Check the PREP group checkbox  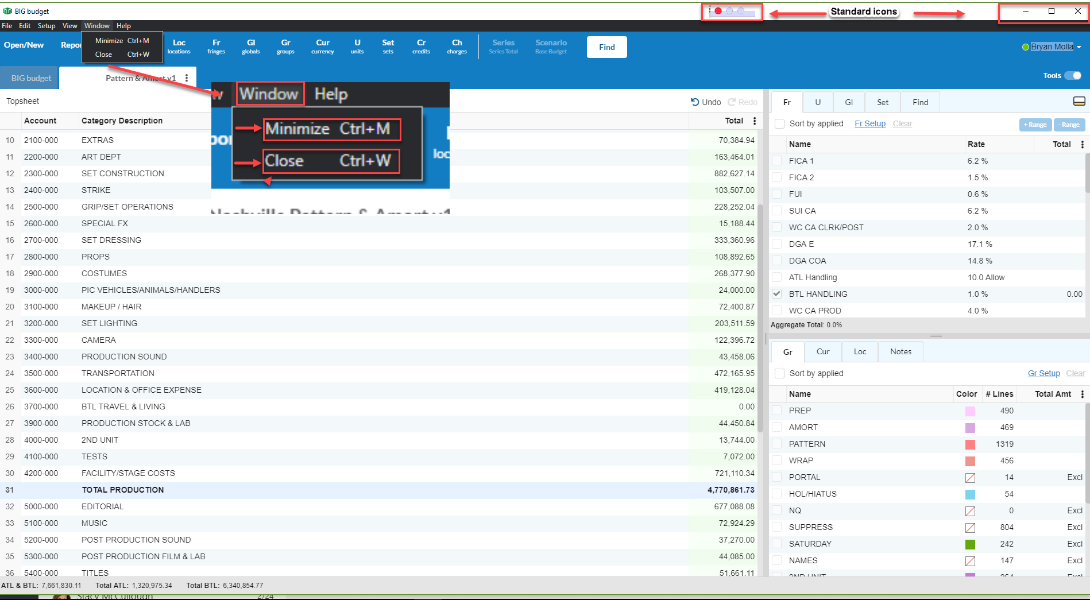(x=777, y=410)
